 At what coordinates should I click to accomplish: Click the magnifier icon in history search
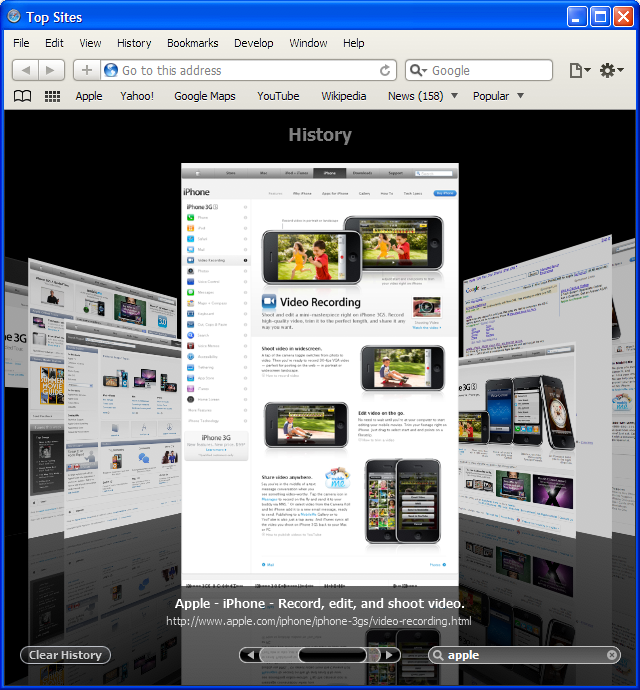point(438,655)
